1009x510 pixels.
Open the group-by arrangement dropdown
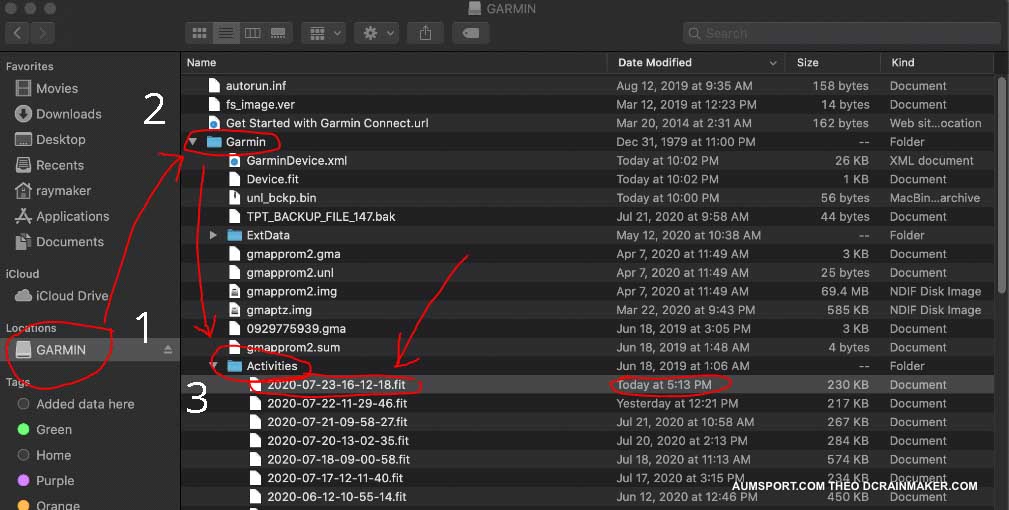click(325, 33)
